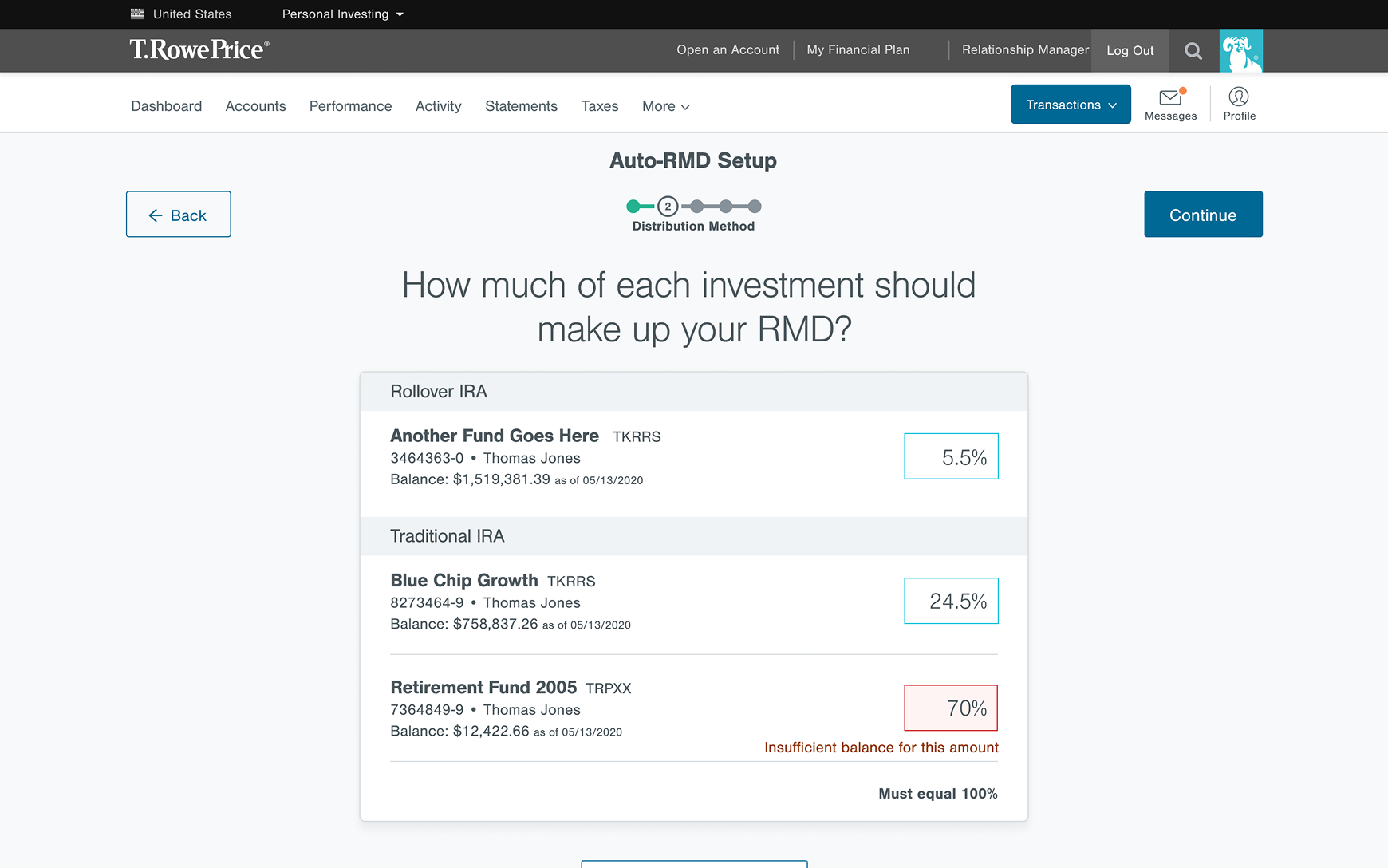Edit Blue Chip Growth percentage field
The width and height of the screenshot is (1388, 868).
(951, 601)
